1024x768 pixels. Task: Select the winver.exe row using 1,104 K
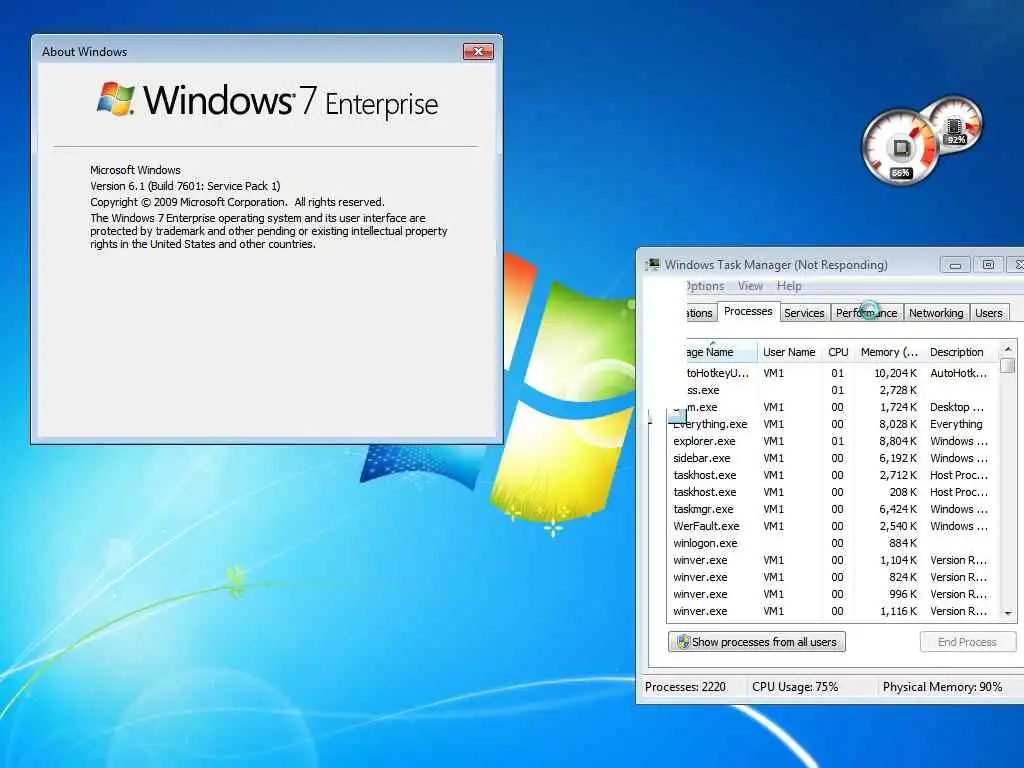(x=832, y=560)
